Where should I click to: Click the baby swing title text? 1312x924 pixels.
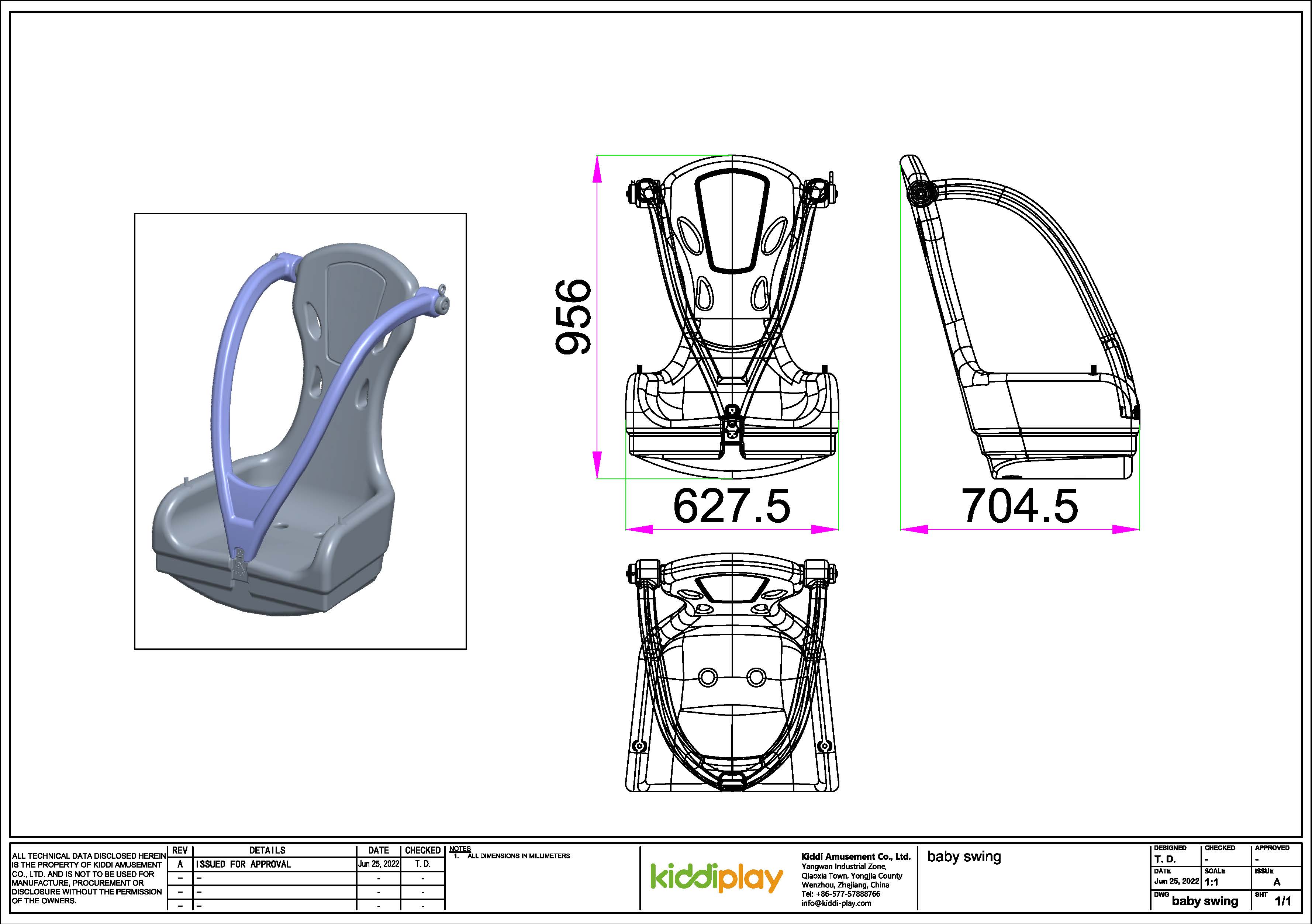(964, 857)
